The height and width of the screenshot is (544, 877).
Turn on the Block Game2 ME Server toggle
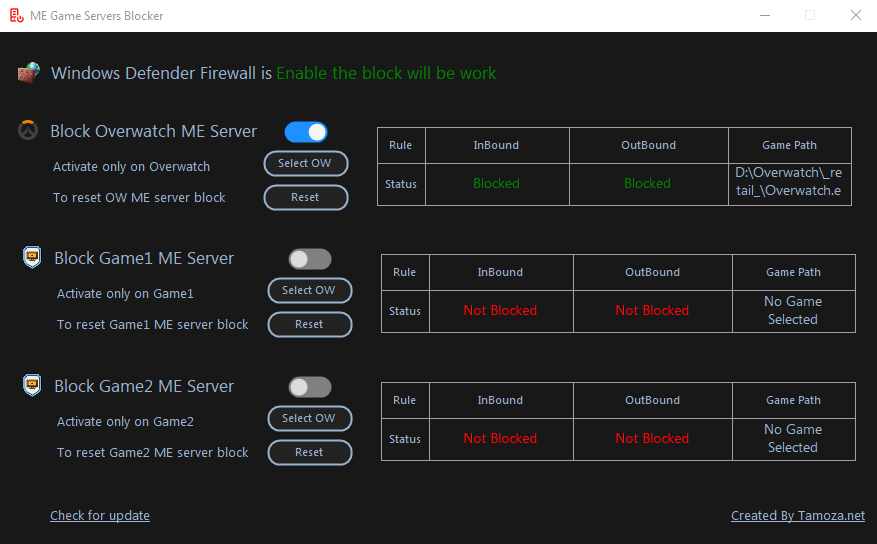tap(310, 387)
